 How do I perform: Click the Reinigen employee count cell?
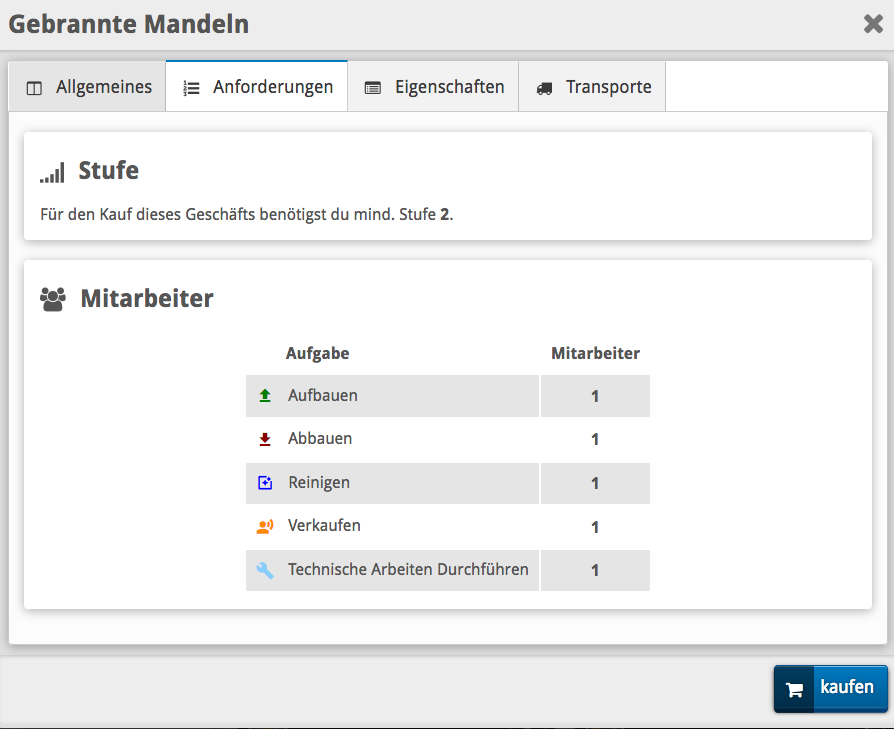tap(595, 483)
